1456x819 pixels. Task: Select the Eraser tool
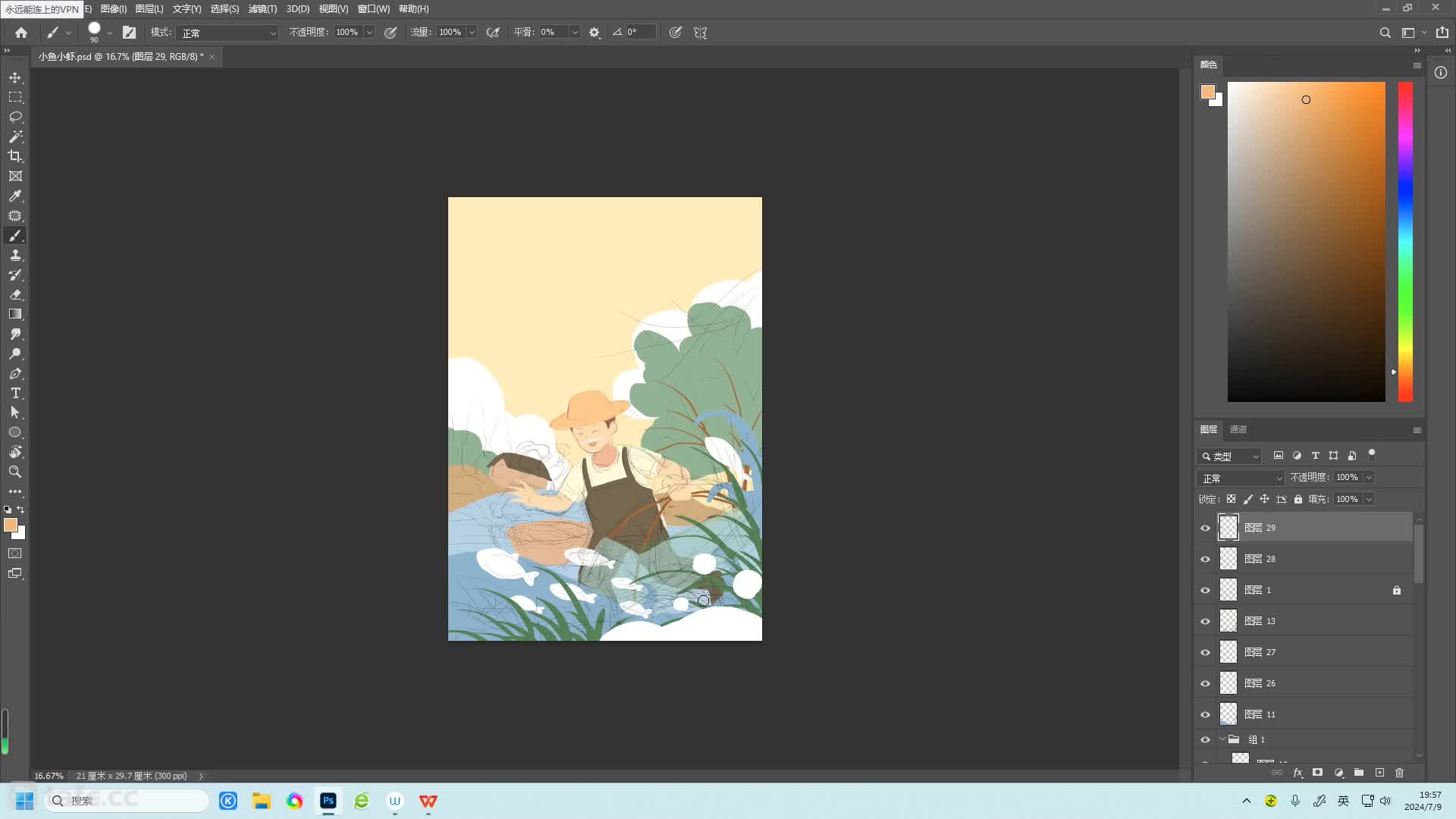tap(15, 295)
